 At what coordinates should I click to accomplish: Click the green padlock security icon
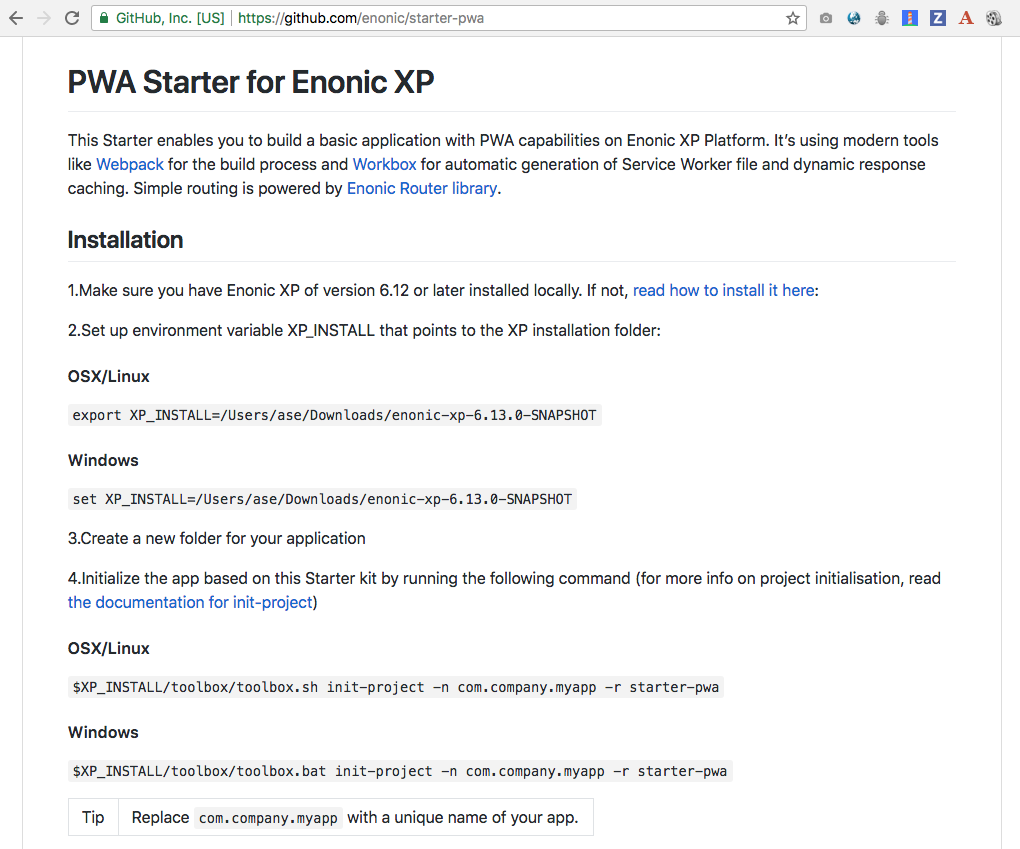(x=104, y=18)
